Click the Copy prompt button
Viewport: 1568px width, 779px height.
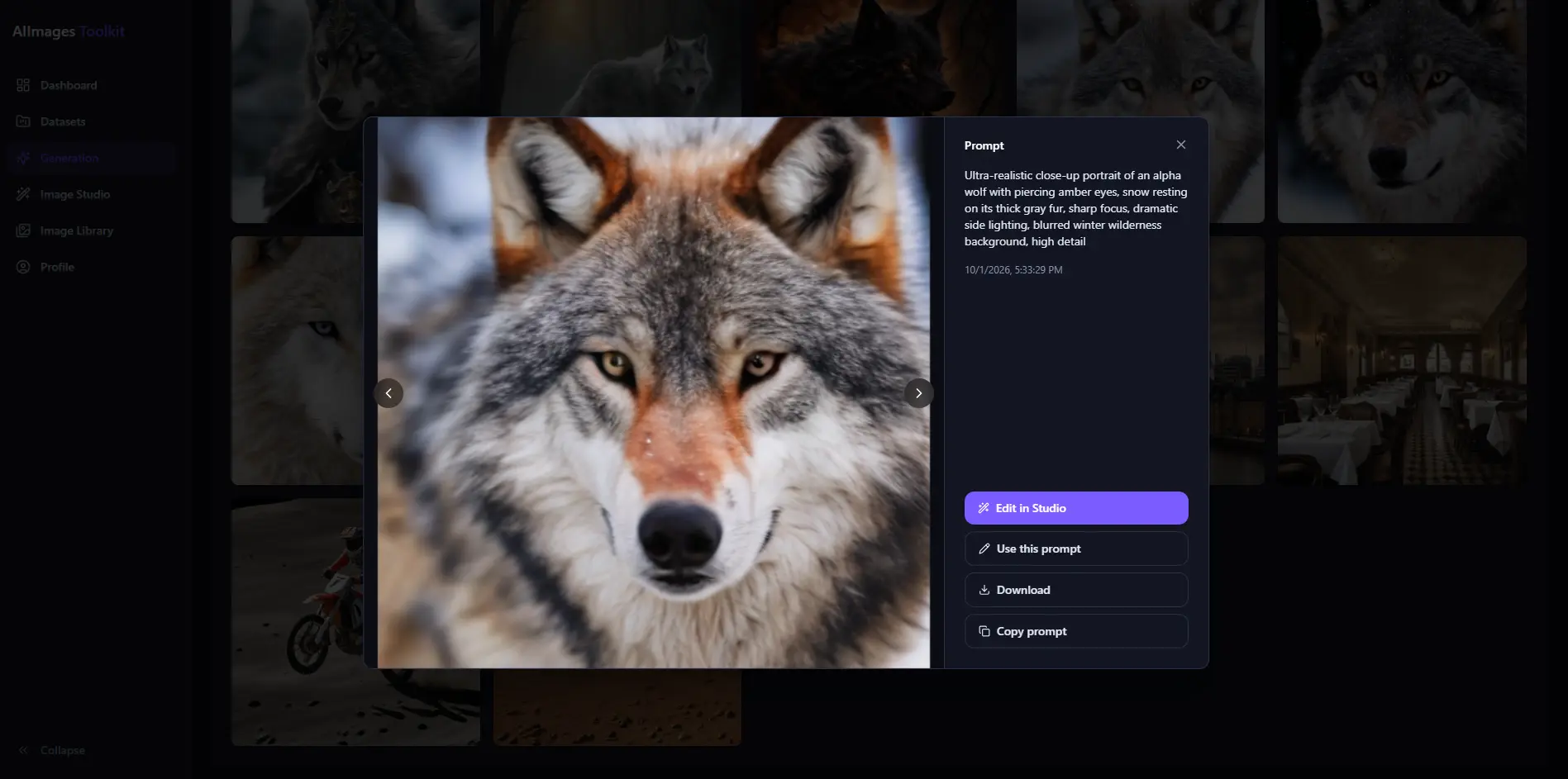tap(1076, 631)
